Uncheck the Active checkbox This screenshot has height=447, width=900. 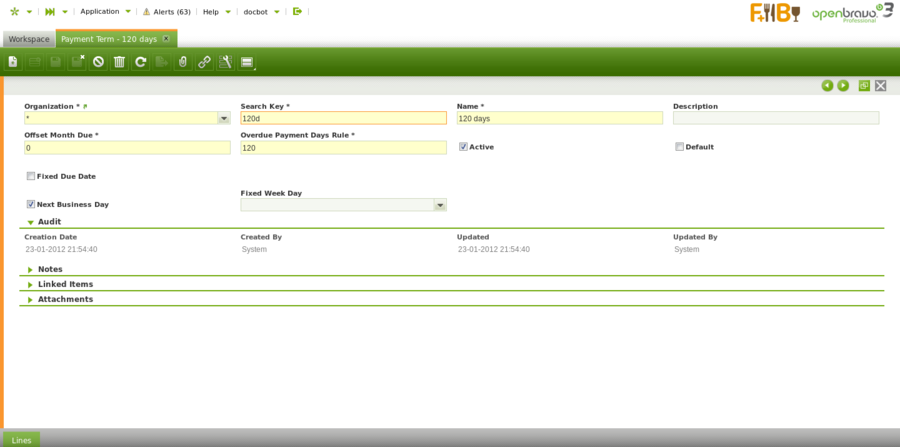[463, 147]
